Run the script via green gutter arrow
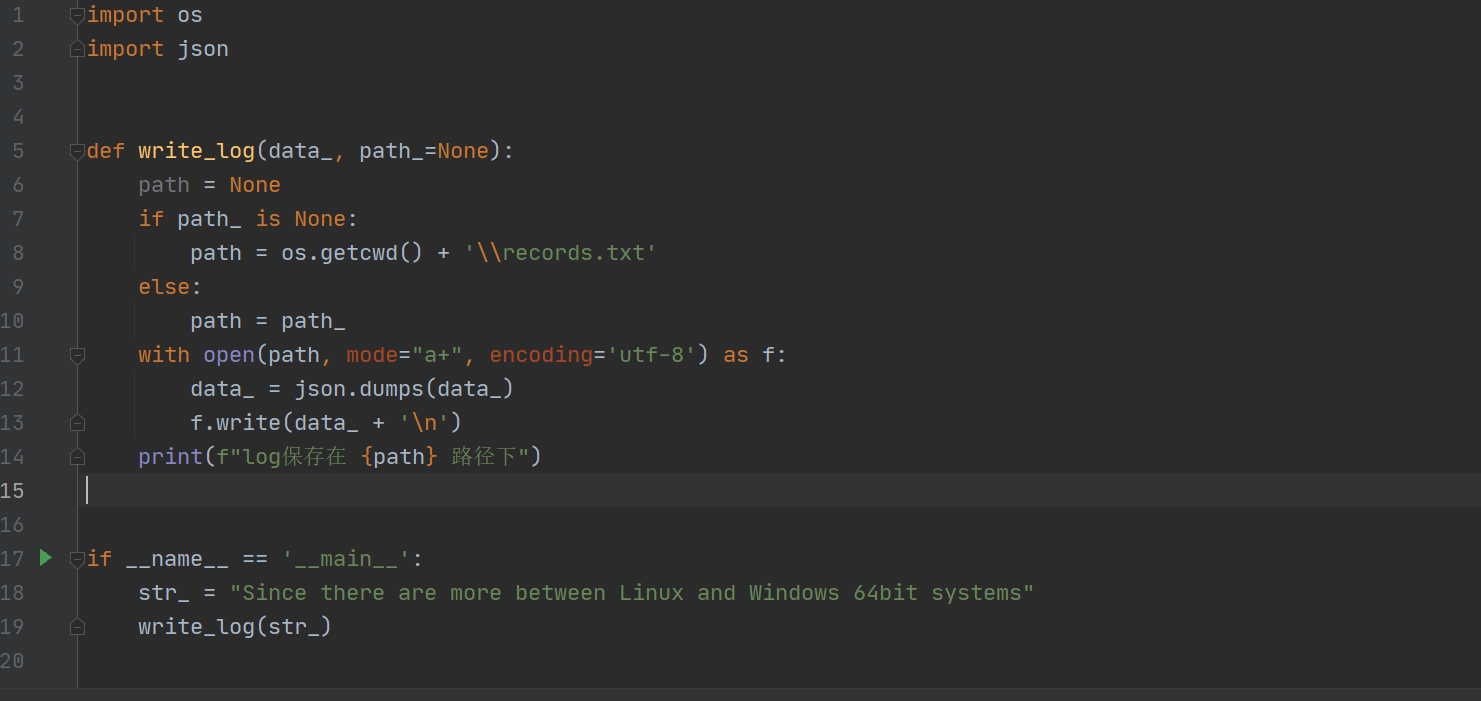Image resolution: width=1481 pixels, height=701 pixels. pyautogui.click(x=45, y=557)
